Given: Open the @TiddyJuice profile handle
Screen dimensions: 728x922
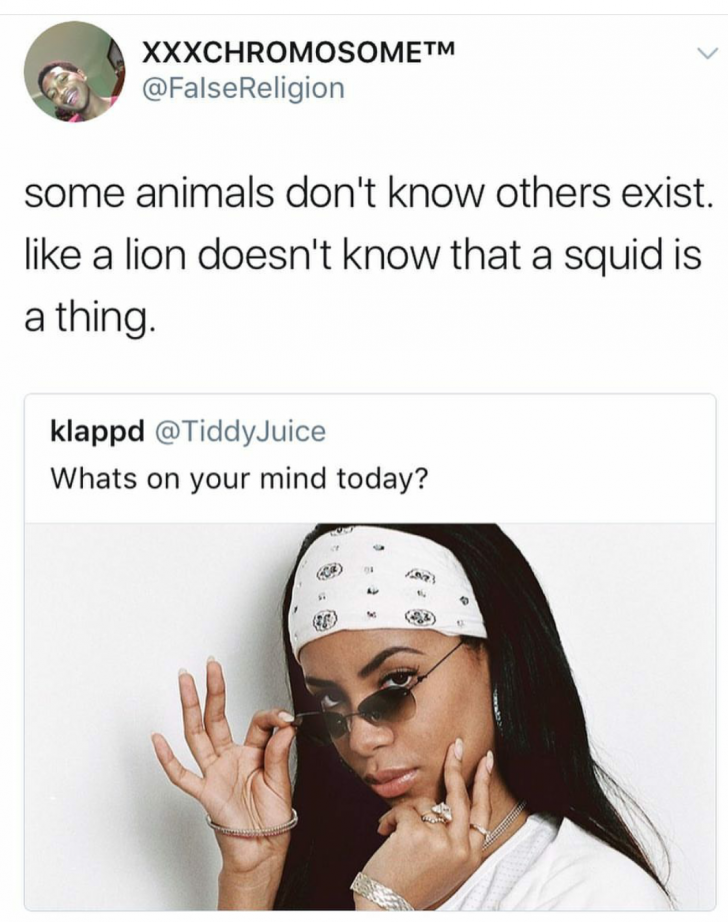Looking at the screenshot, I should 239,432.
